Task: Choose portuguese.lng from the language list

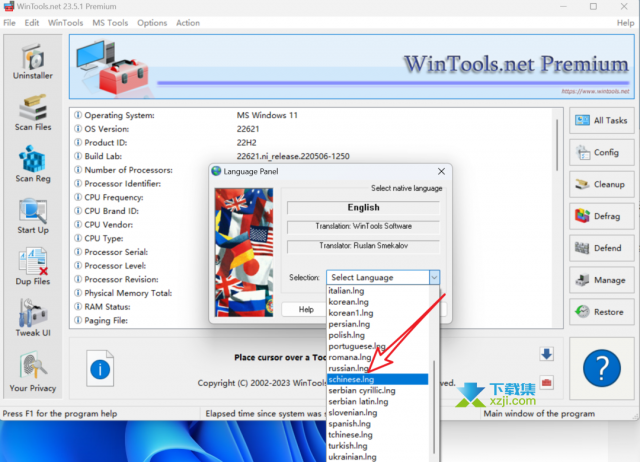Action: [378, 346]
